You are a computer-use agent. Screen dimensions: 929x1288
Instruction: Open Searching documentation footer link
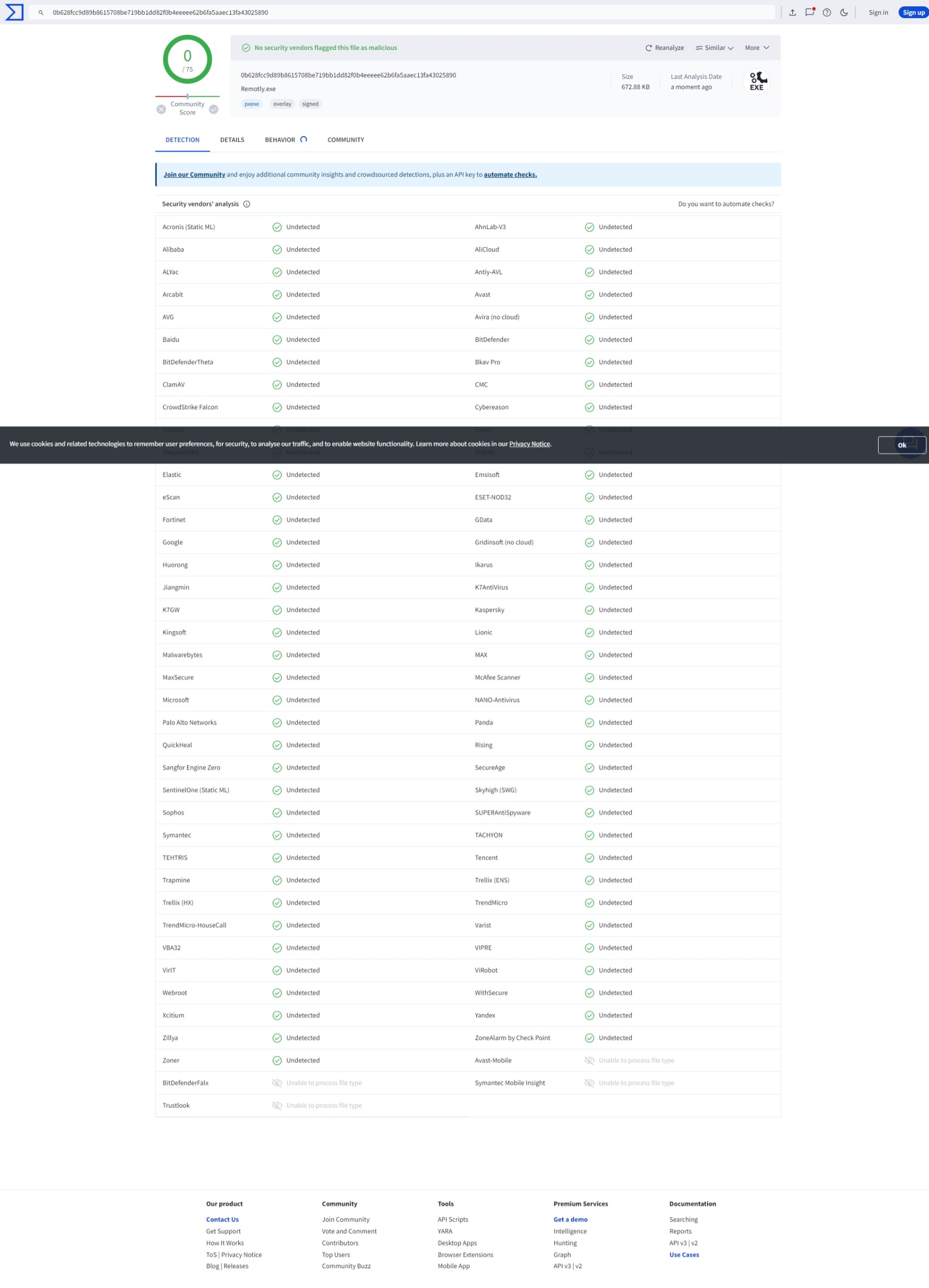click(684, 1219)
